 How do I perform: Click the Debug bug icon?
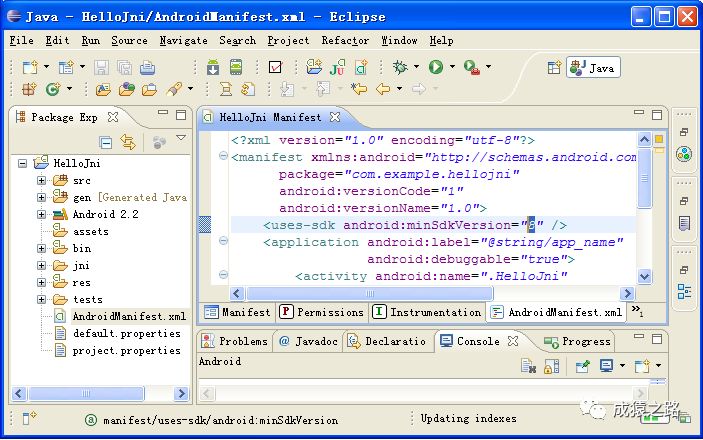400,67
